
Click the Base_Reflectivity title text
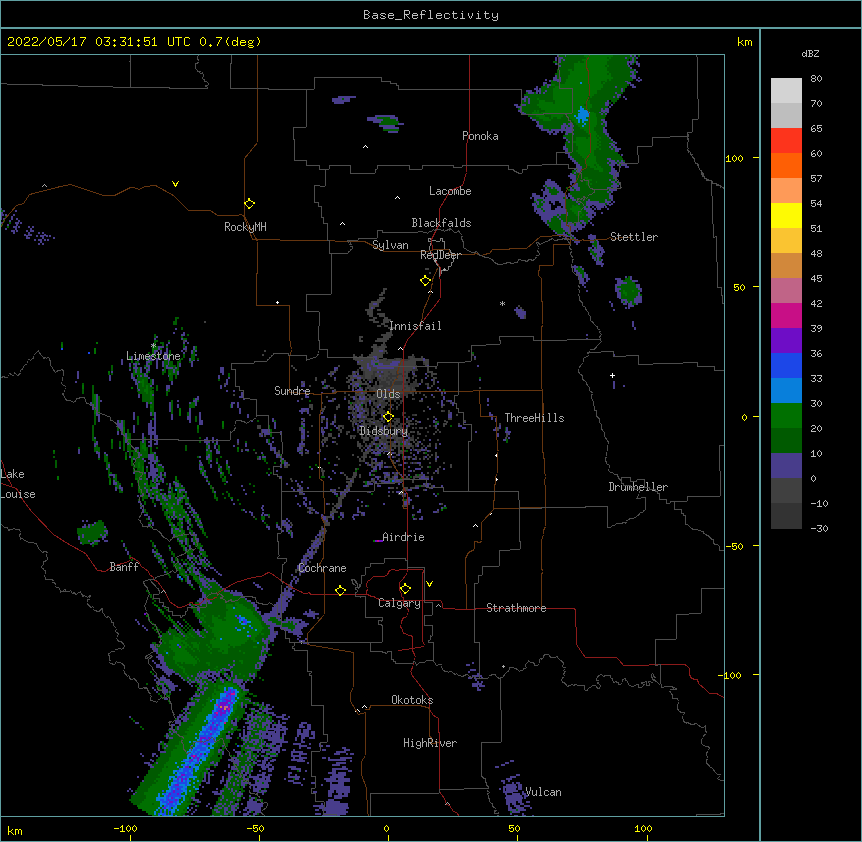[x=431, y=15]
